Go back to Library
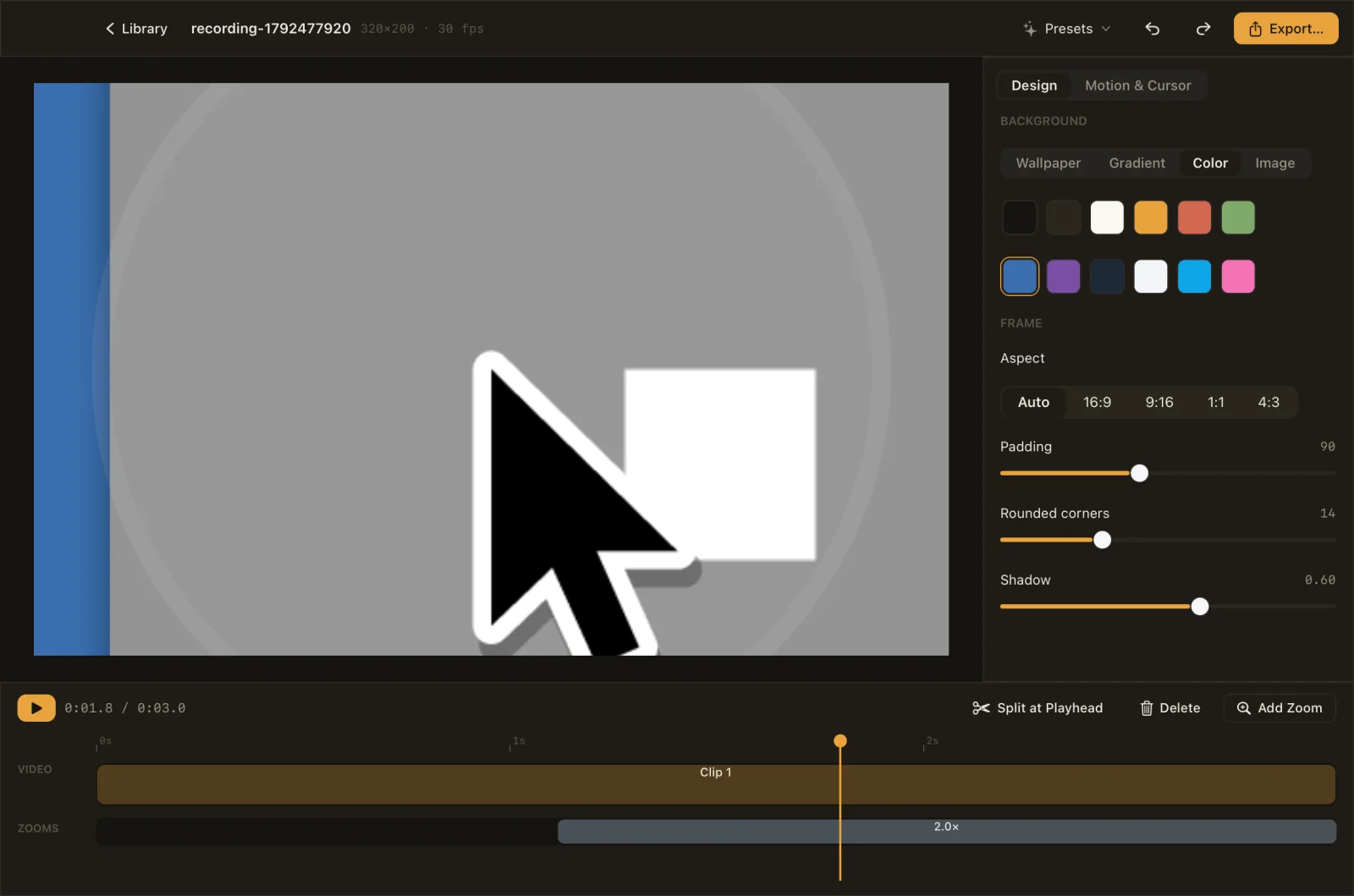This screenshot has width=1354, height=896. (135, 29)
